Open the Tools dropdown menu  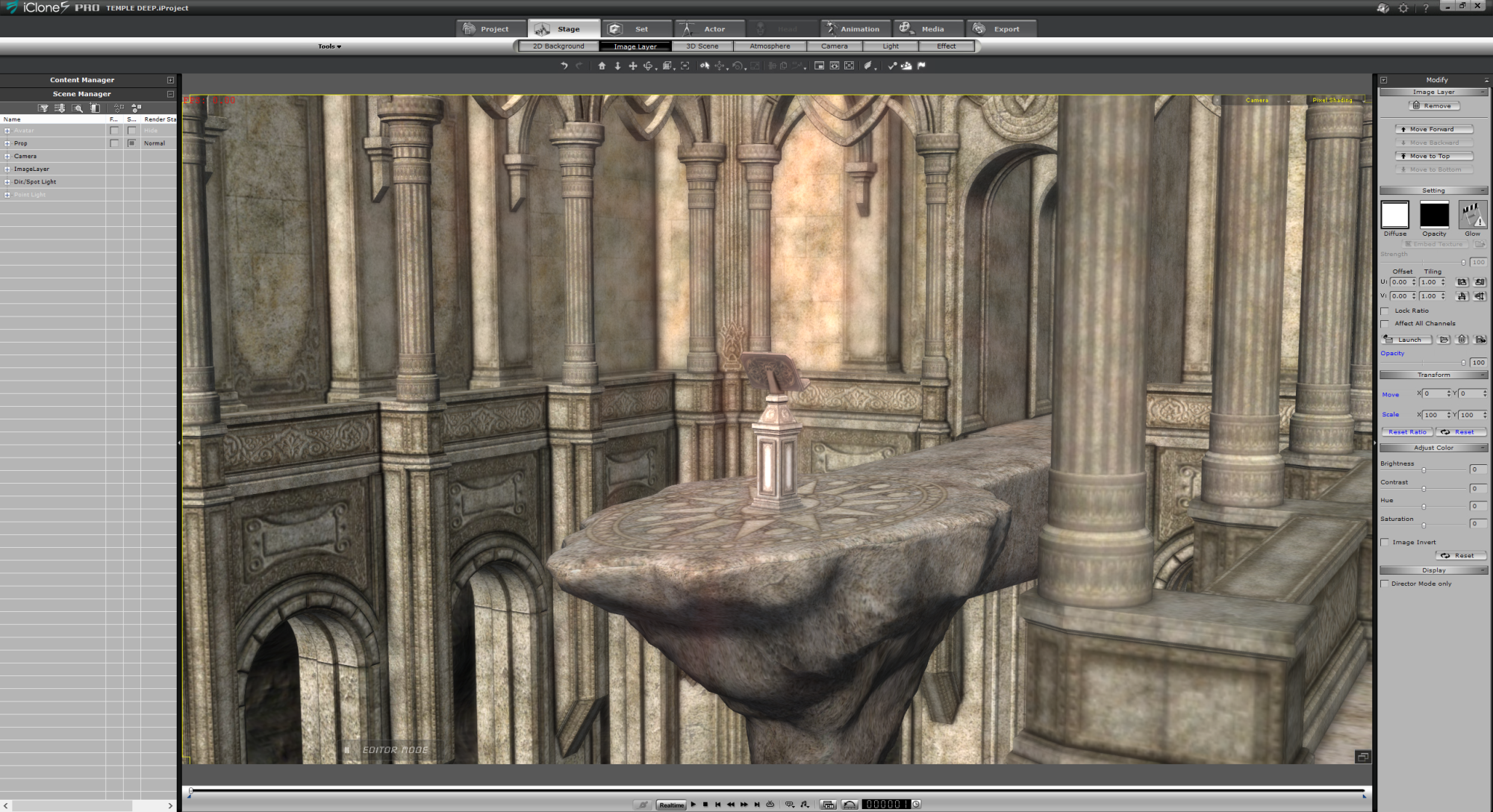329,46
